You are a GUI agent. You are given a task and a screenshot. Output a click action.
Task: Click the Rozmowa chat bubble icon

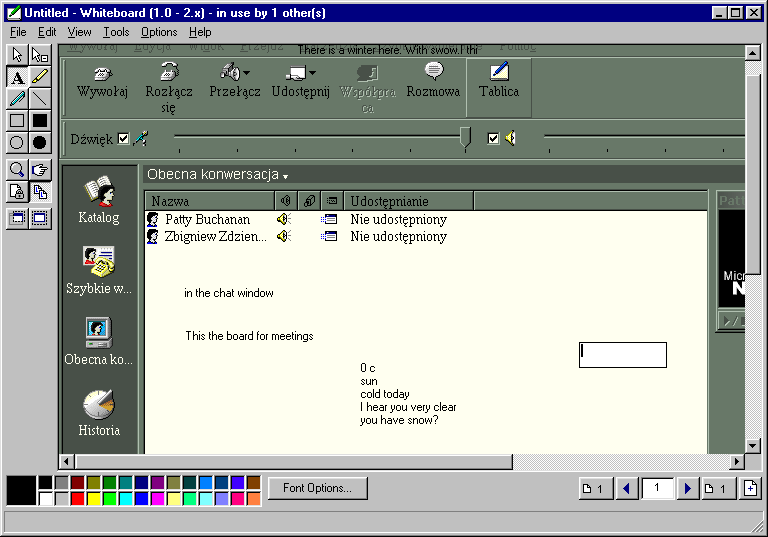click(x=433, y=72)
